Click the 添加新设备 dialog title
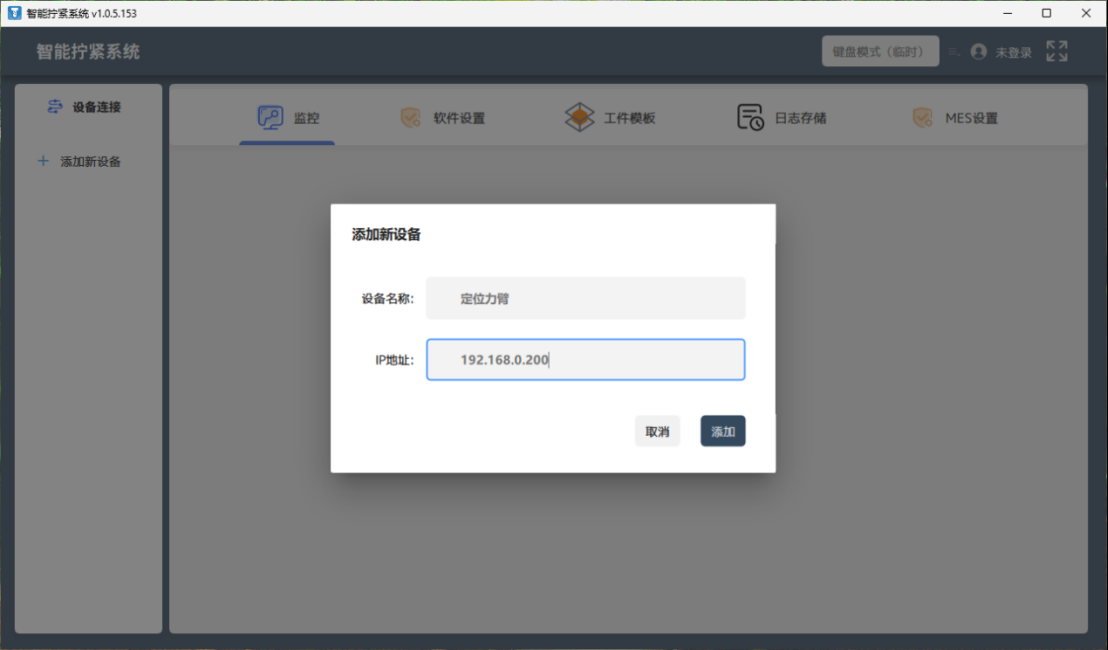Viewport: 1108px width, 650px height. pyautogui.click(x=387, y=235)
